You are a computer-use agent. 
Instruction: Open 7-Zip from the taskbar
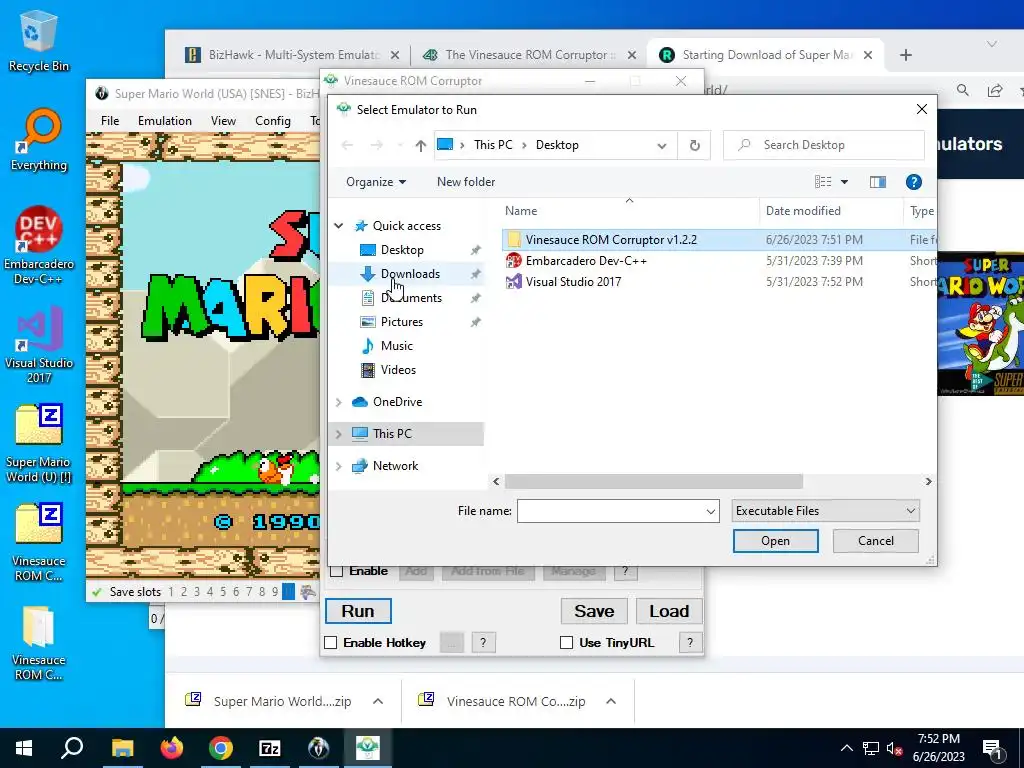pyautogui.click(x=270, y=748)
